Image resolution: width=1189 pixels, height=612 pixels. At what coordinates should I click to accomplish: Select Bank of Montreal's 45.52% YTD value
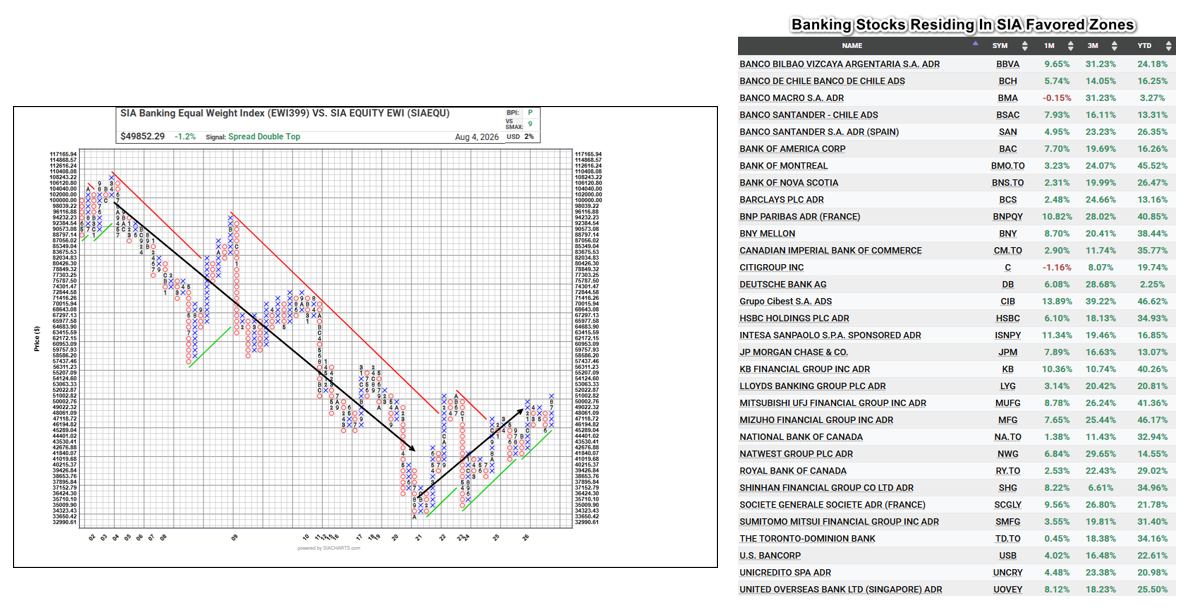[1152, 165]
